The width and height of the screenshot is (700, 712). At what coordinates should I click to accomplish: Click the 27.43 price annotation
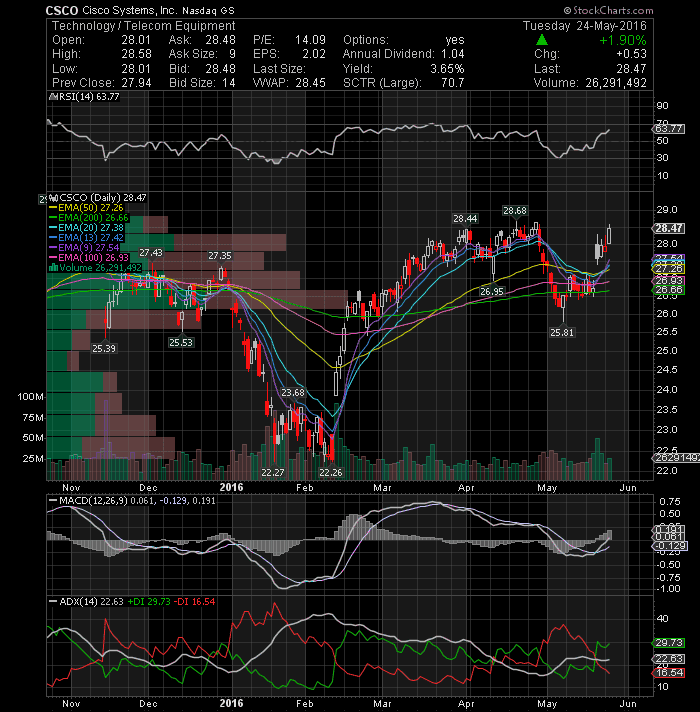[x=151, y=253]
